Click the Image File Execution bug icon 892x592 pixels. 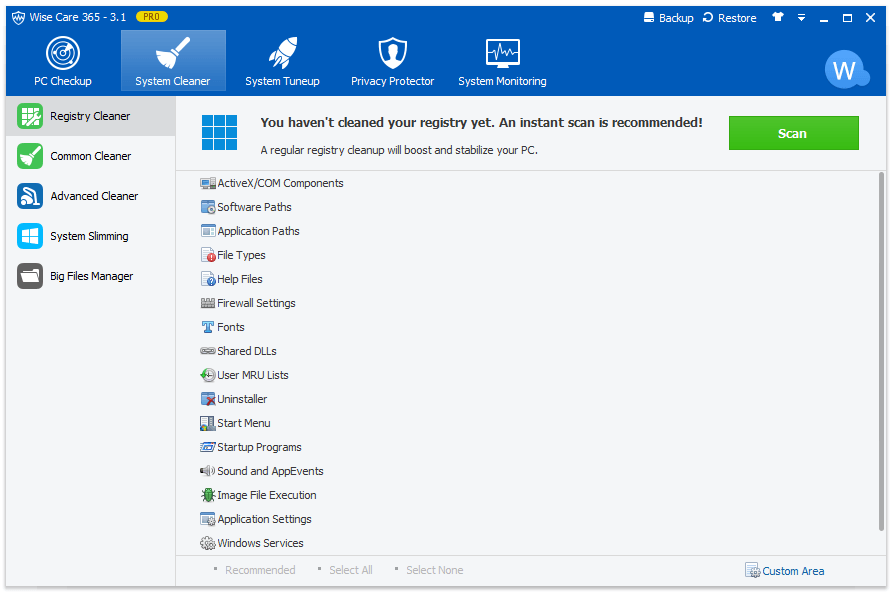[208, 495]
